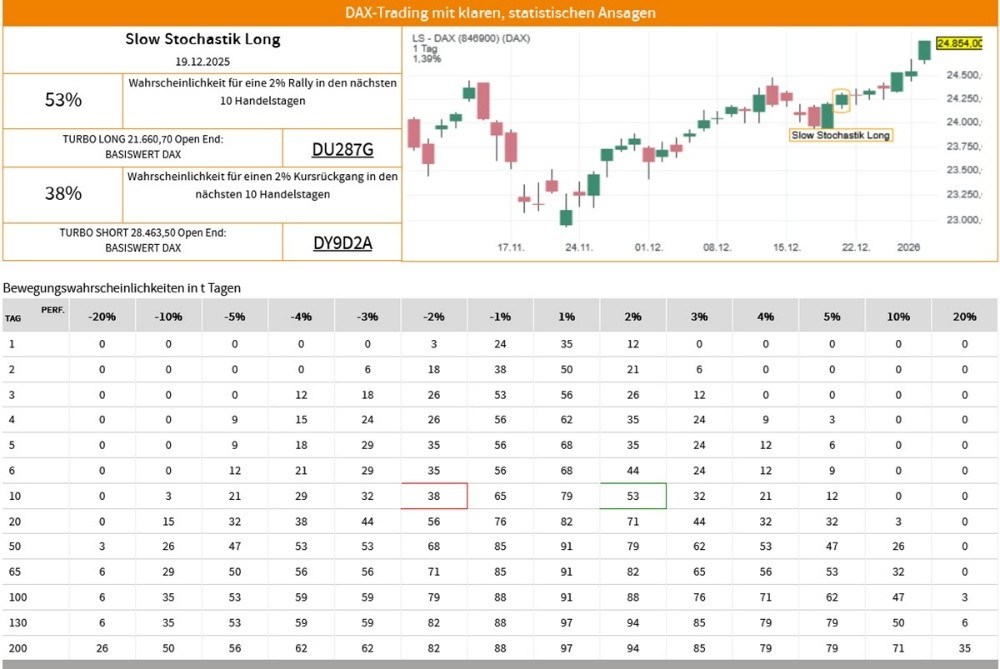Select the row label 200 in table
The height and width of the screenshot is (669, 1000).
click(x=14, y=650)
